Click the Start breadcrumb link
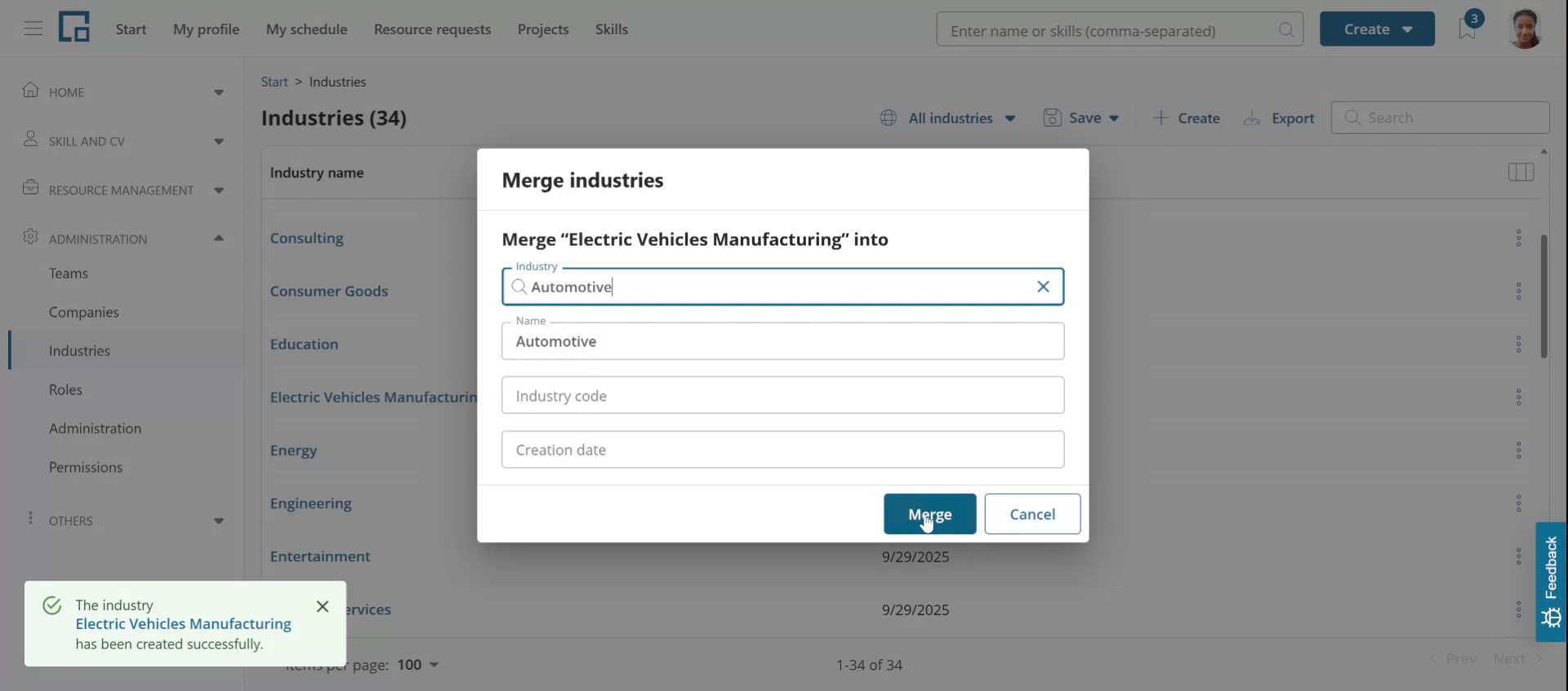Screen dimensions: 1568x691 click(x=274, y=82)
